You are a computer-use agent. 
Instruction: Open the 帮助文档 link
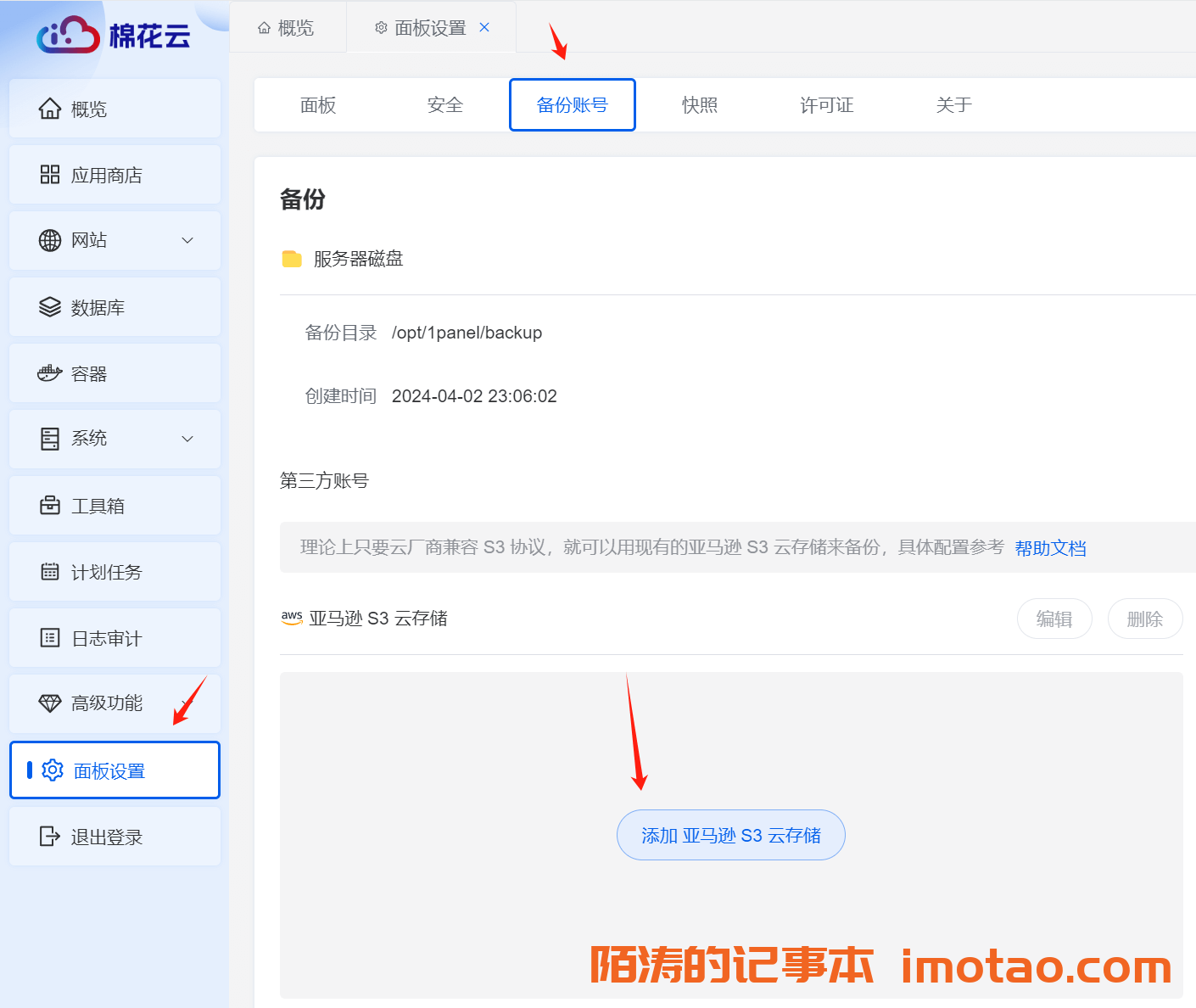pos(1050,548)
